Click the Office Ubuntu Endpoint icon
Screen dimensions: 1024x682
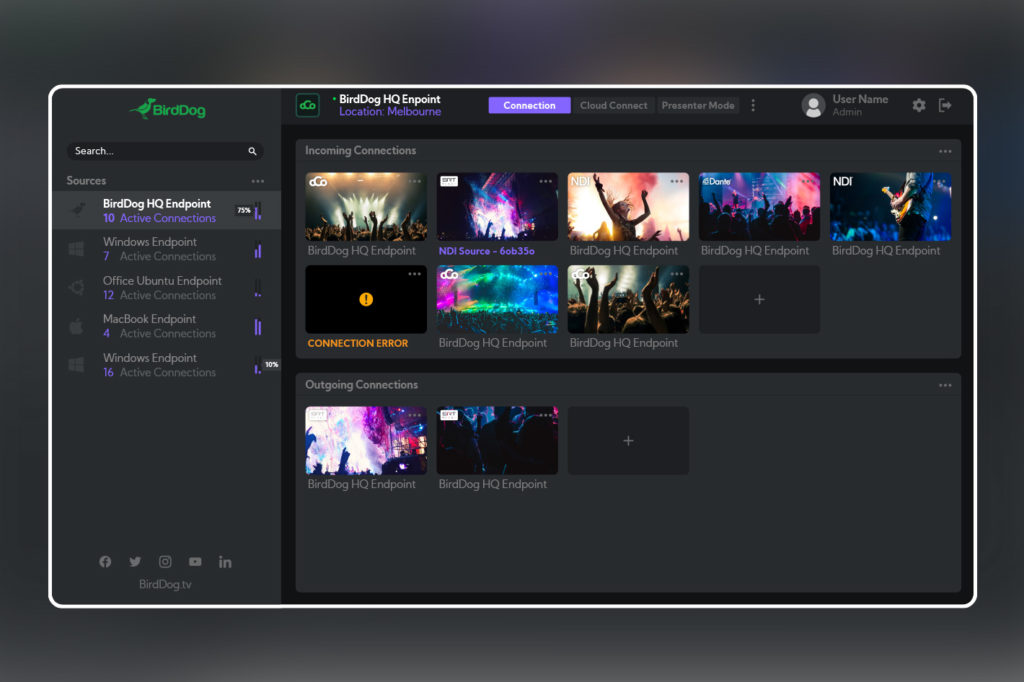(76, 287)
